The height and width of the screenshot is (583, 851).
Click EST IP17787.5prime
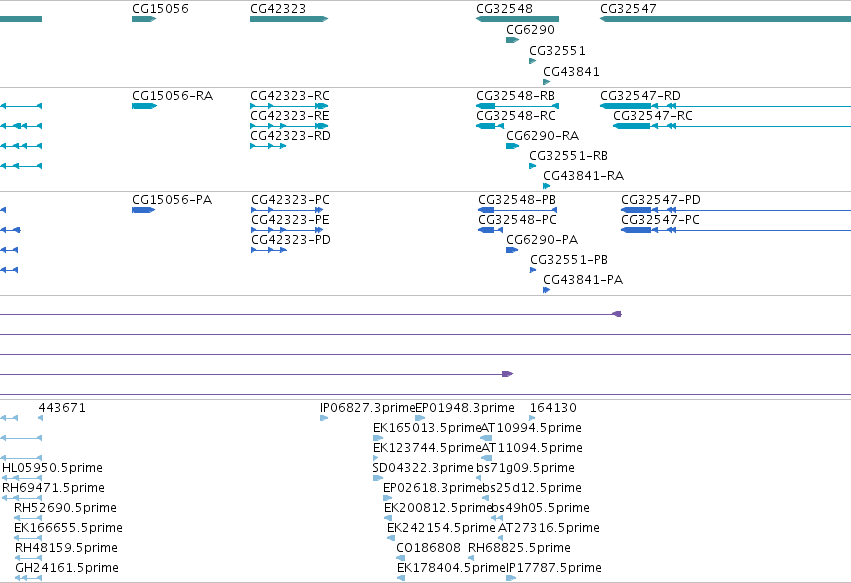(554, 568)
